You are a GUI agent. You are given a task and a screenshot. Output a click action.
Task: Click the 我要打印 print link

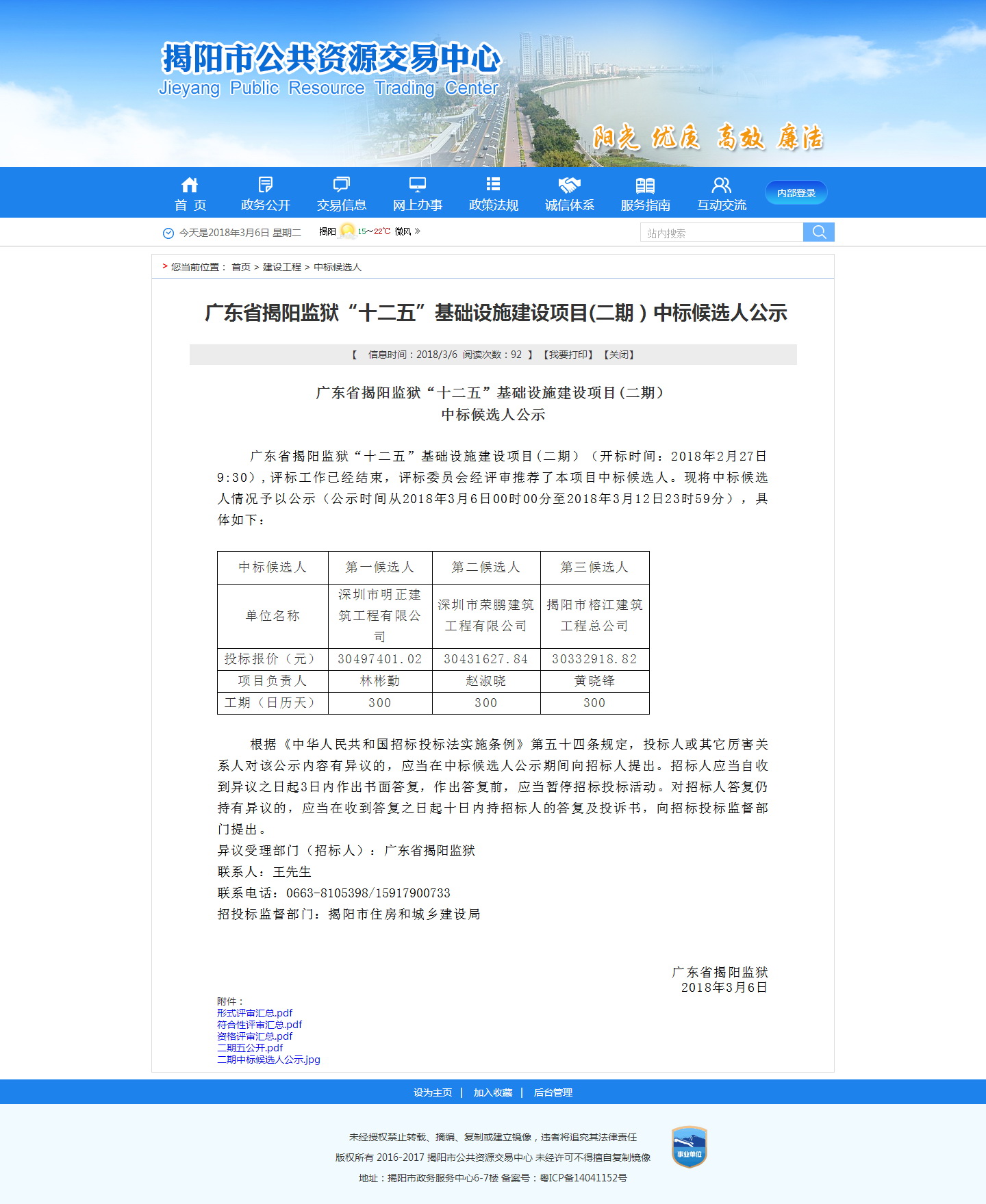568,355
